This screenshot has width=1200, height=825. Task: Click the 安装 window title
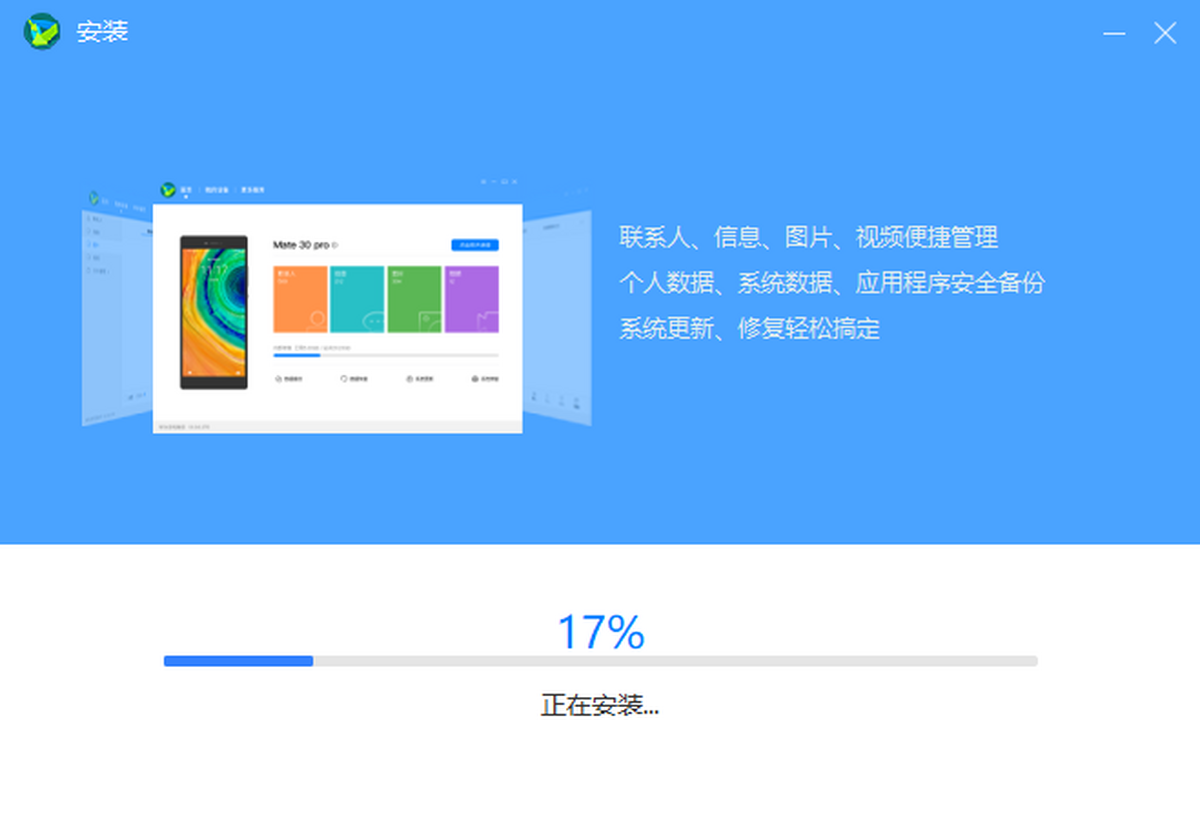pos(102,32)
